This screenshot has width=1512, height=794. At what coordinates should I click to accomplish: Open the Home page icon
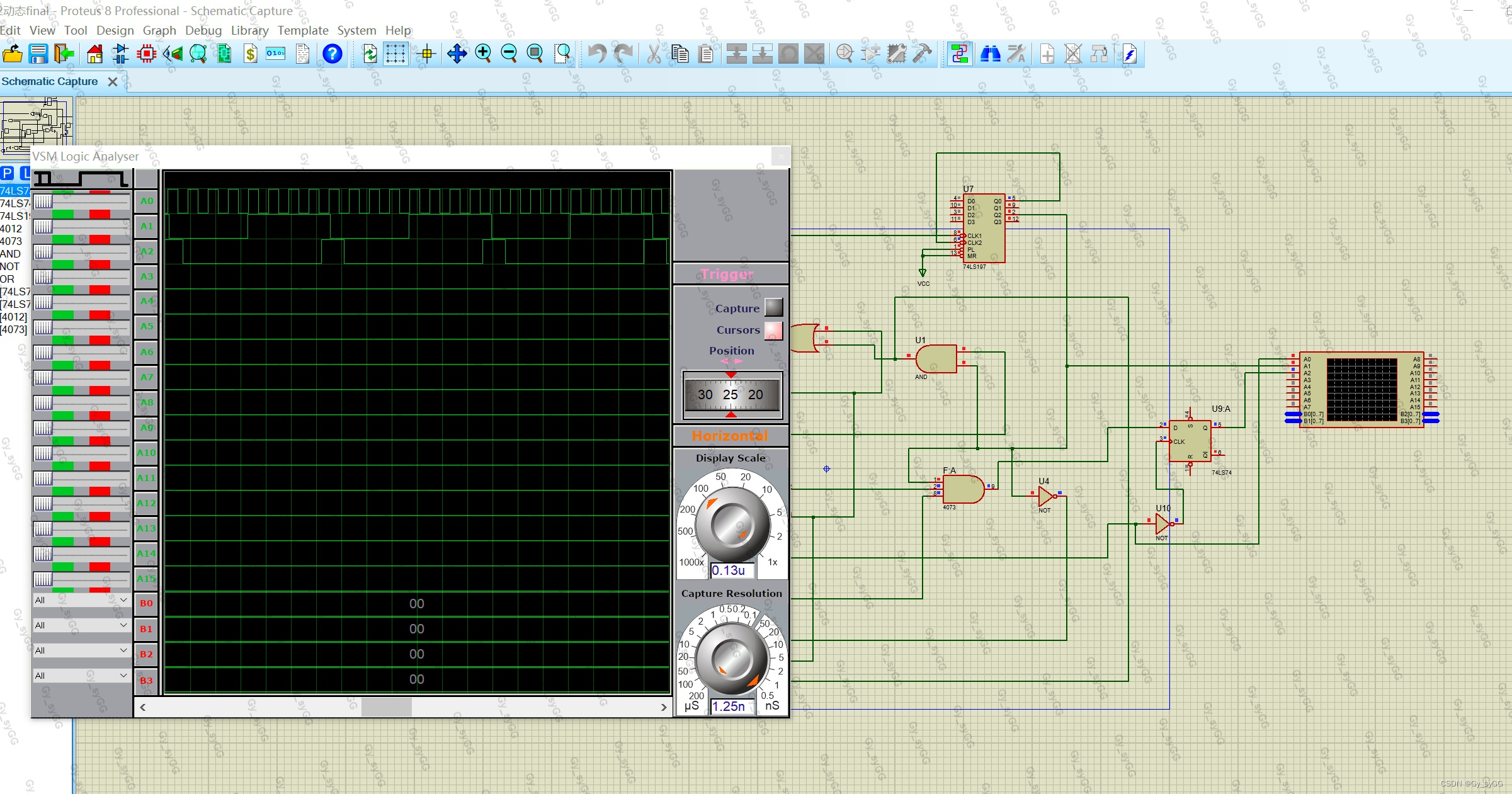(94, 54)
